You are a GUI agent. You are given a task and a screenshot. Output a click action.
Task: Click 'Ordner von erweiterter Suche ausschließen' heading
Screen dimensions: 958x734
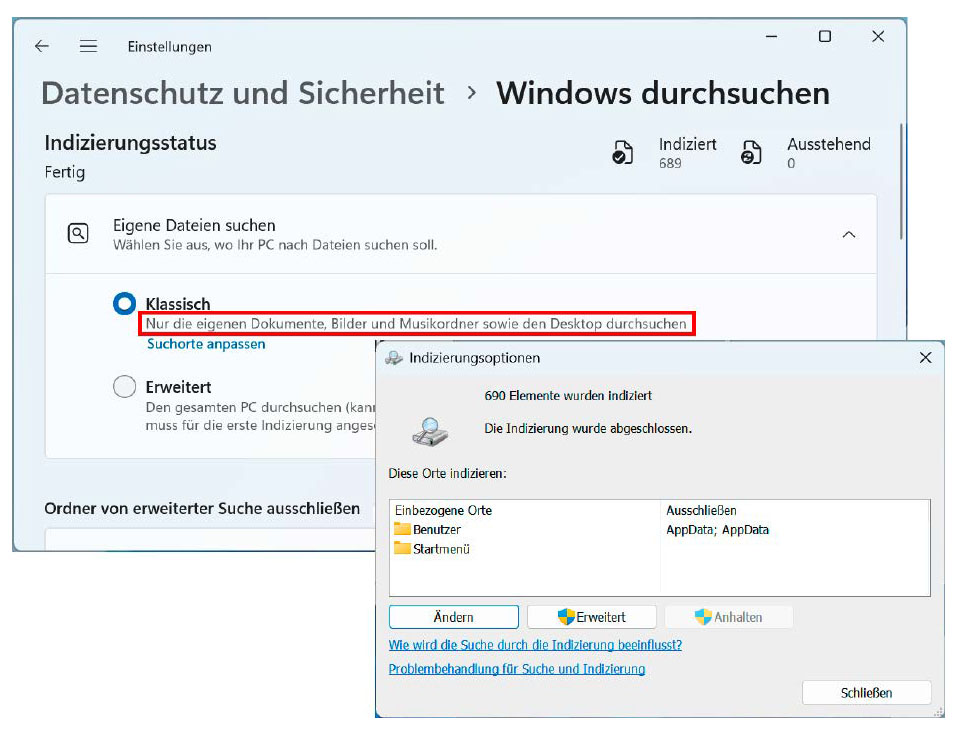(x=202, y=508)
